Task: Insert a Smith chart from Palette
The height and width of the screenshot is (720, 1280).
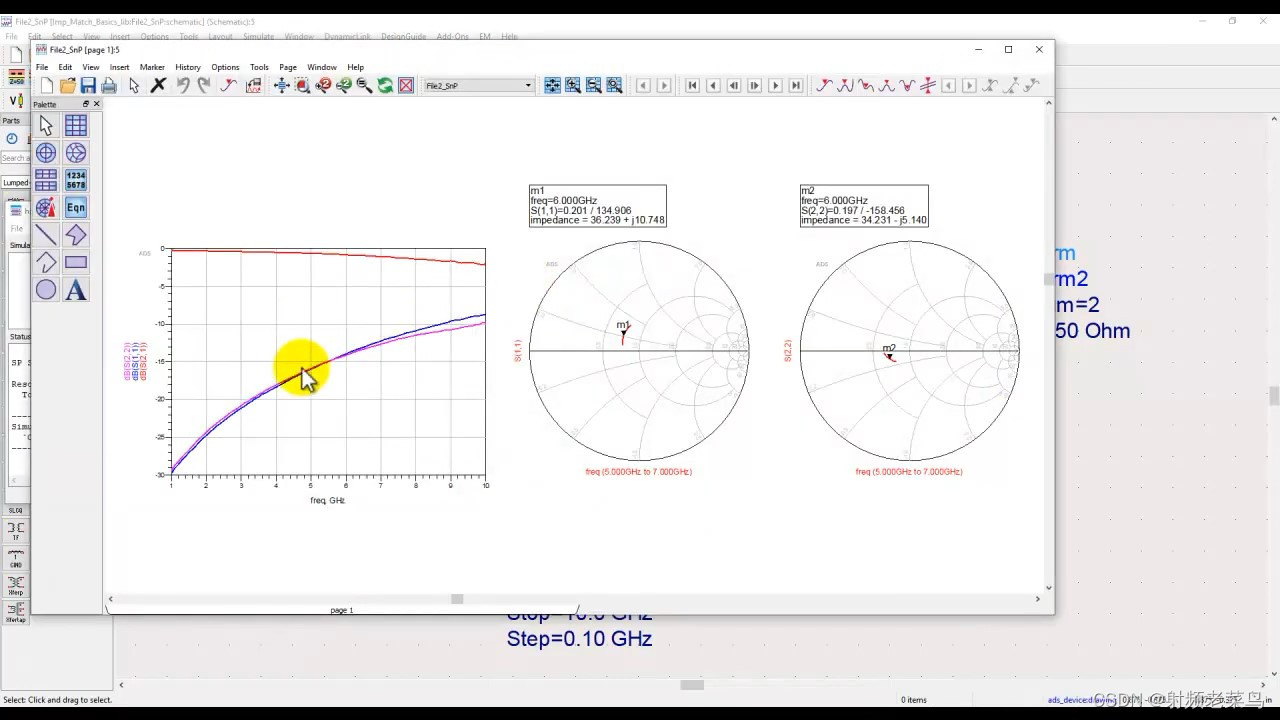Action: (x=76, y=153)
